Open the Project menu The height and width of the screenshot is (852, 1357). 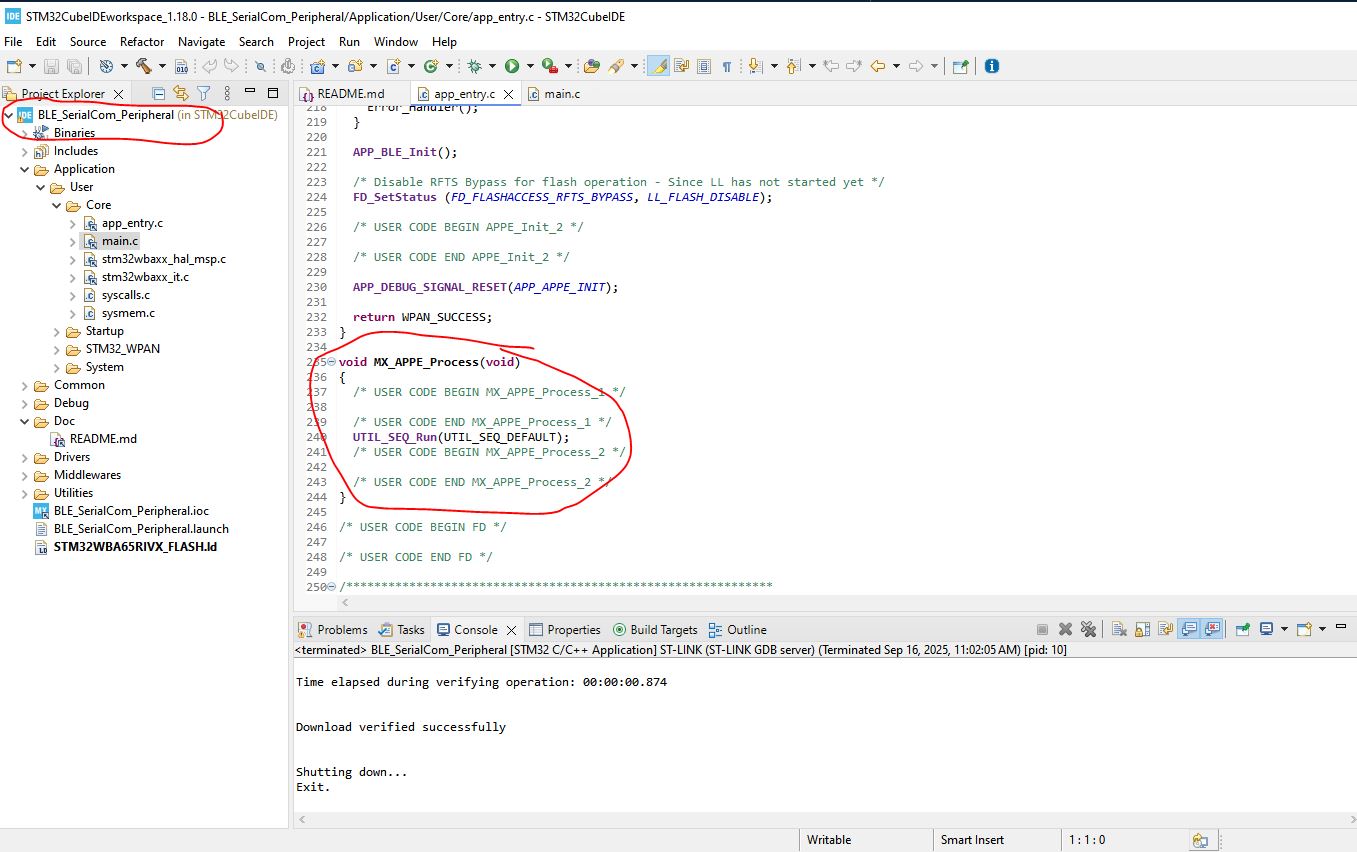tap(306, 42)
